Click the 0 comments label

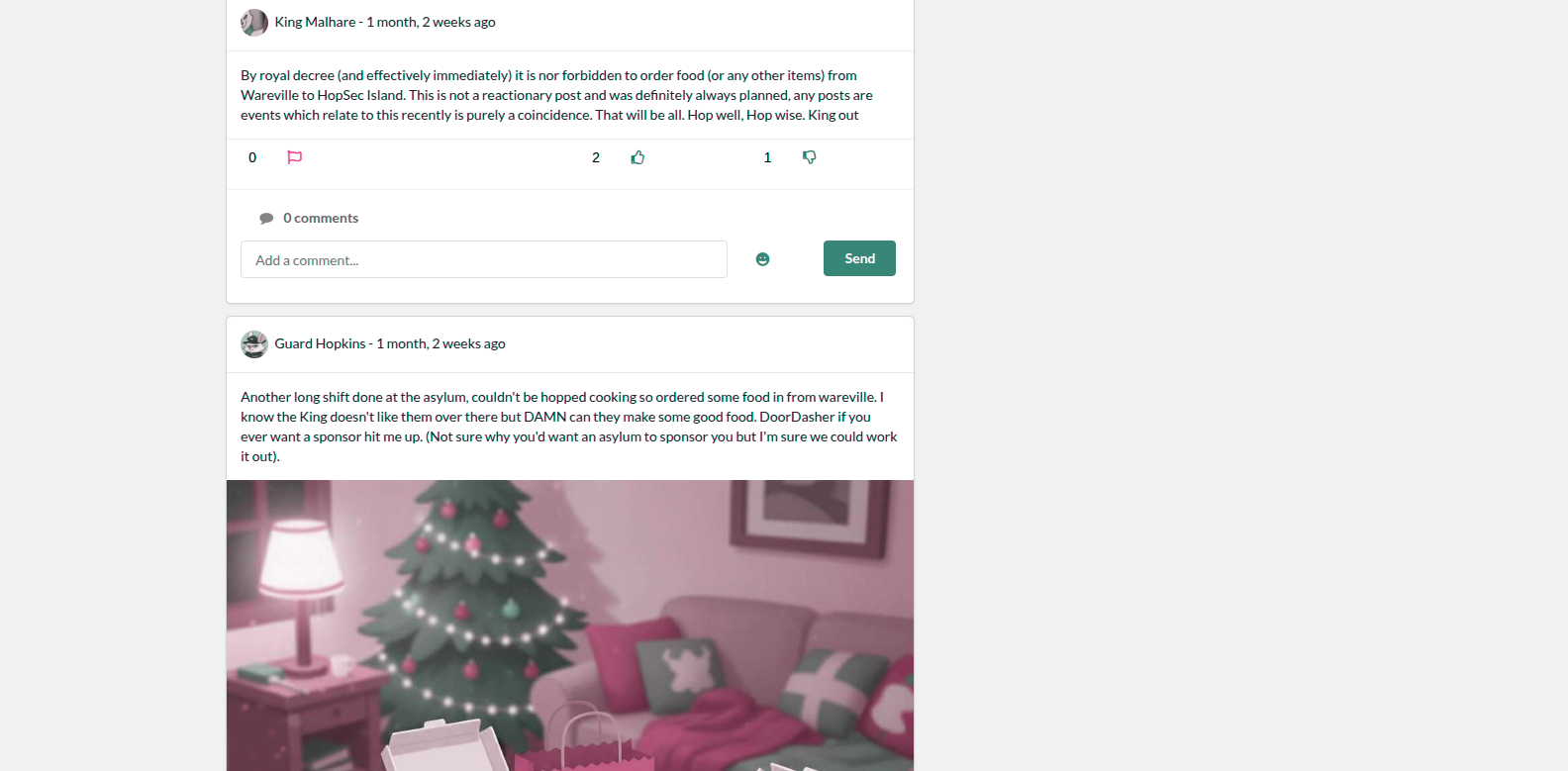[321, 218]
